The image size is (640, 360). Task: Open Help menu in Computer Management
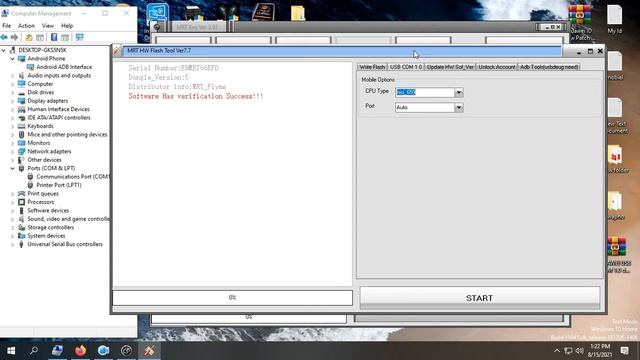coord(67,26)
